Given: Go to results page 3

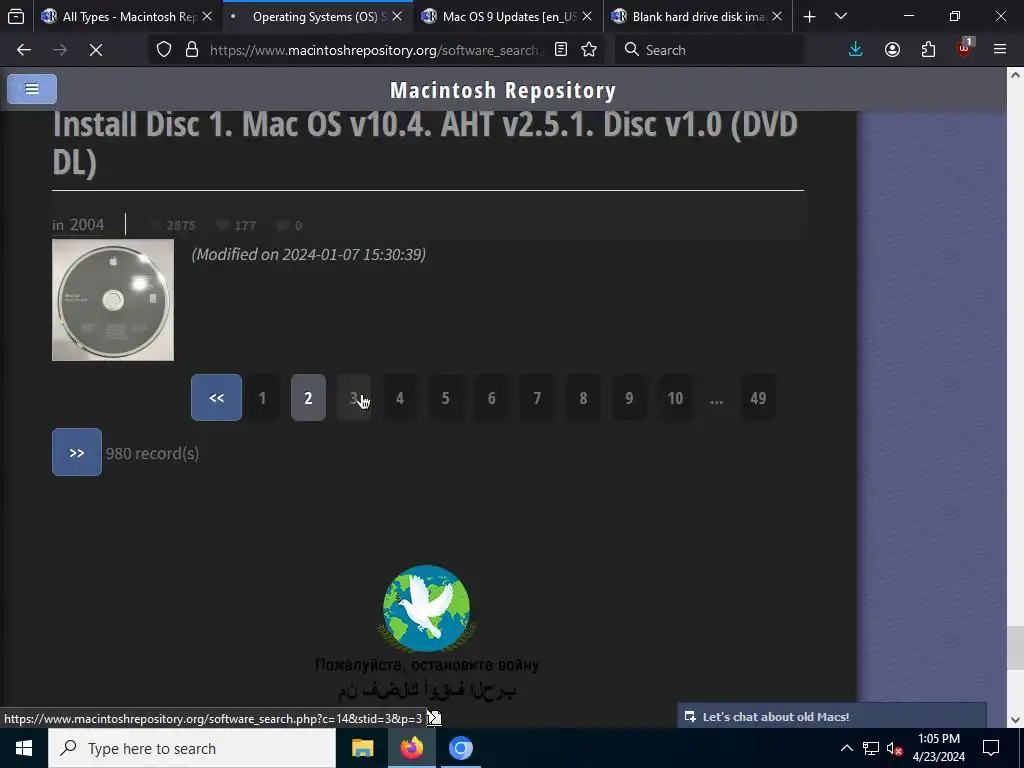Looking at the screenshot, I should point(353,398).
